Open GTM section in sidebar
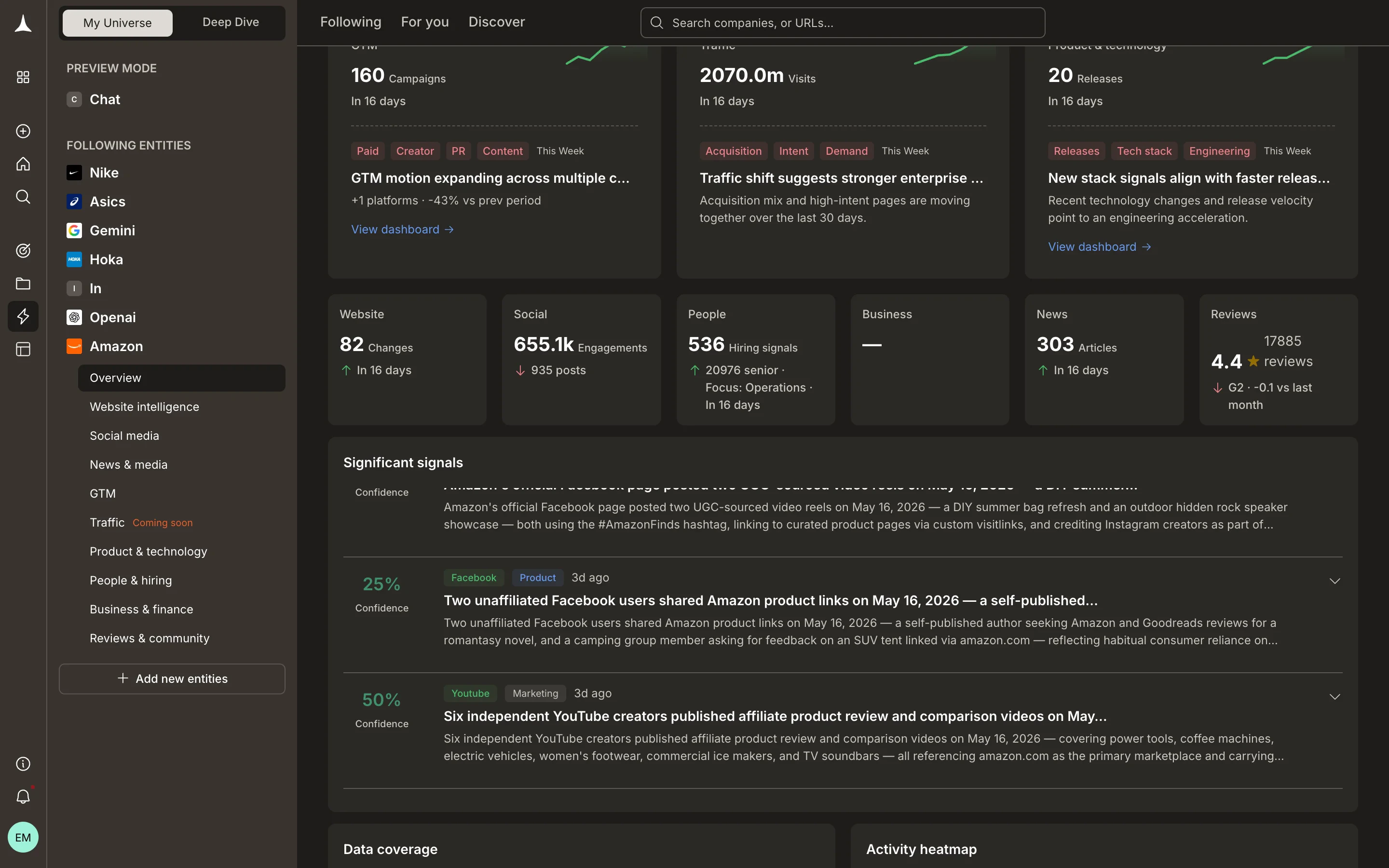The image size is (1389, 868). click(181, 493)
